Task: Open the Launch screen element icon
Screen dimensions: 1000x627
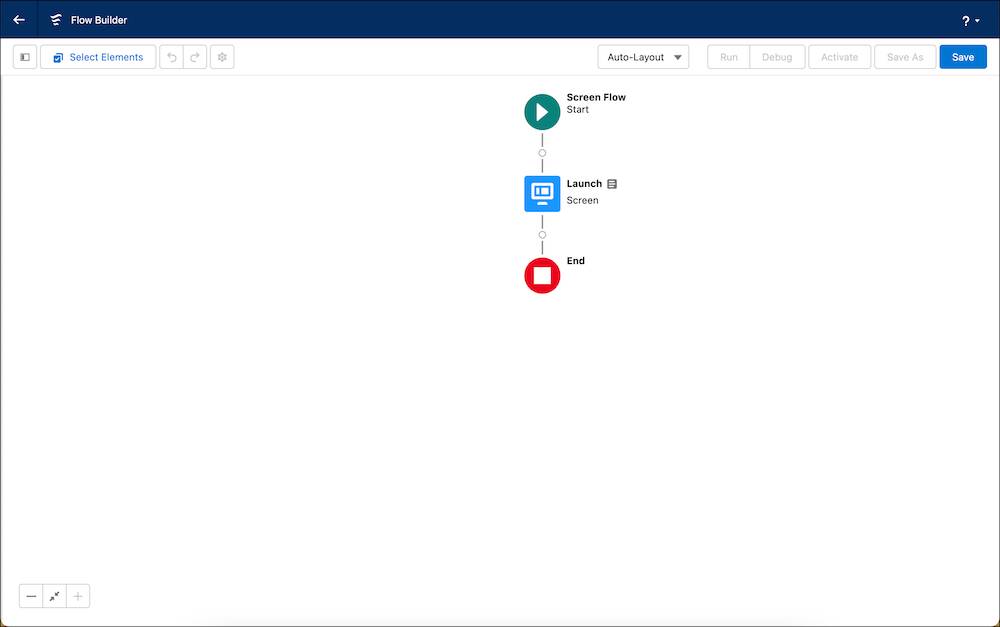Action: 542,193
